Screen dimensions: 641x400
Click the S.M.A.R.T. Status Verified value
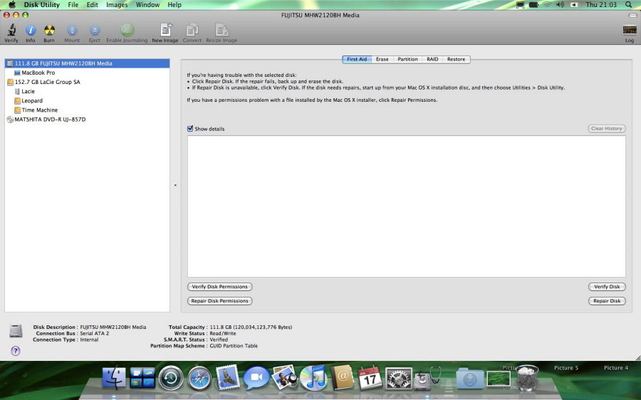(x=219, y=339)
